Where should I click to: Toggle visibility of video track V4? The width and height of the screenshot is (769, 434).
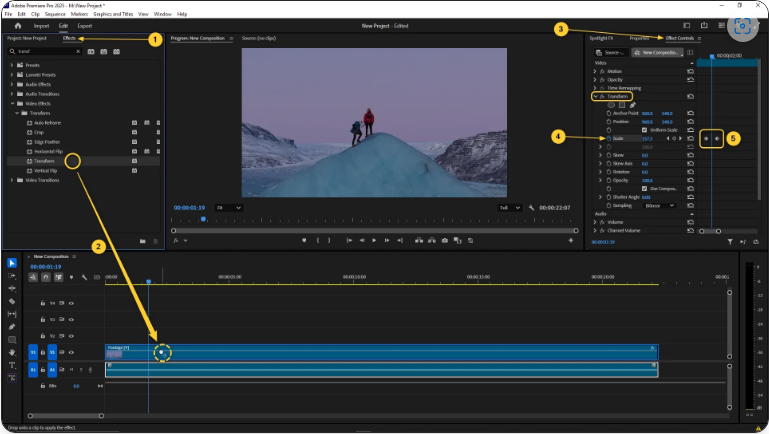(72, 304)
